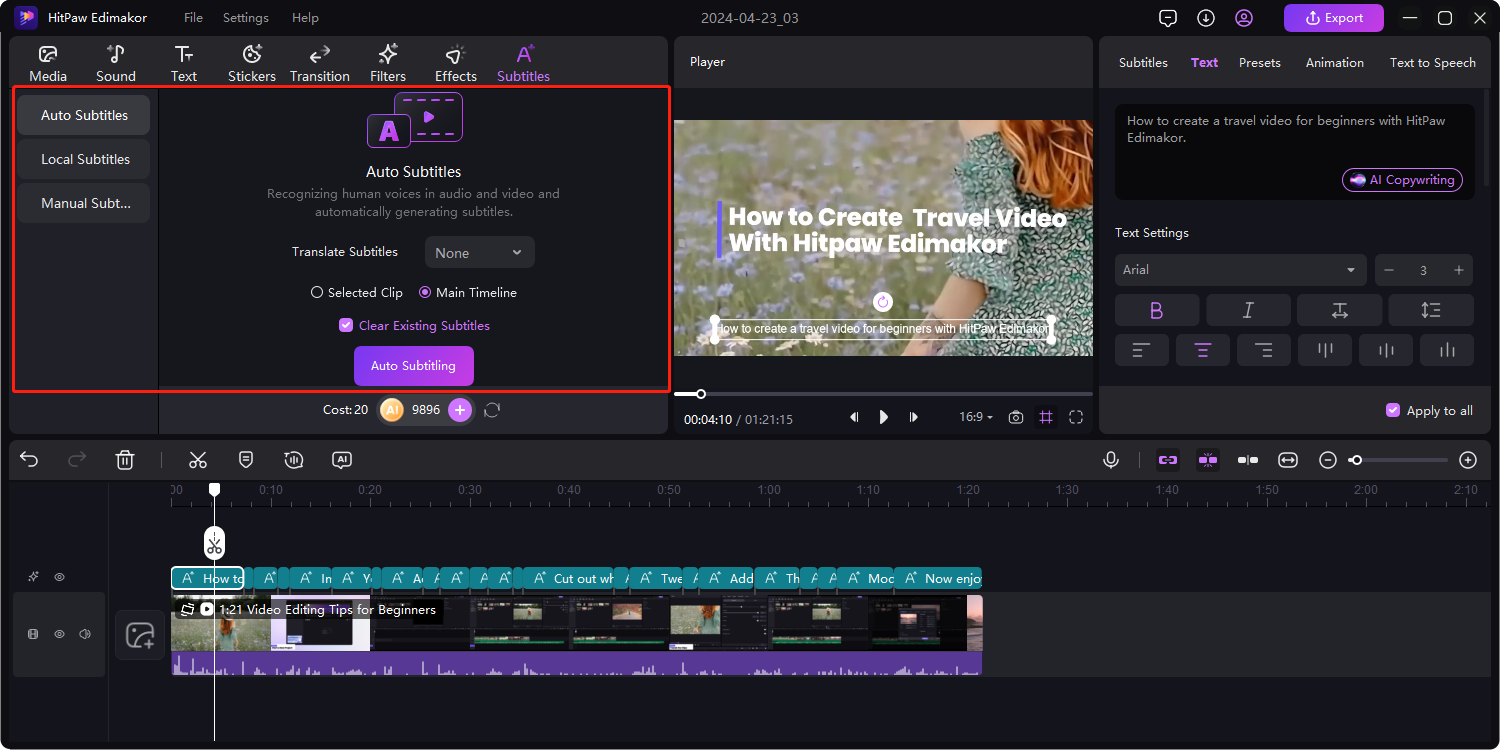Align text to the right
Screen dimensions: 1500x750
(x=1264, y=350)
